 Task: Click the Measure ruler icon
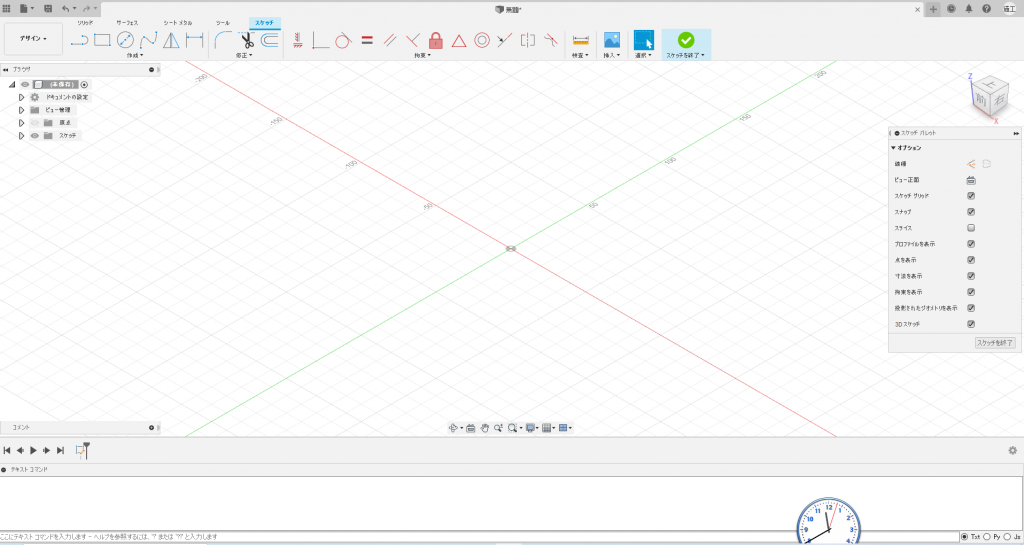pyautogui.click(x=580, y=40)
